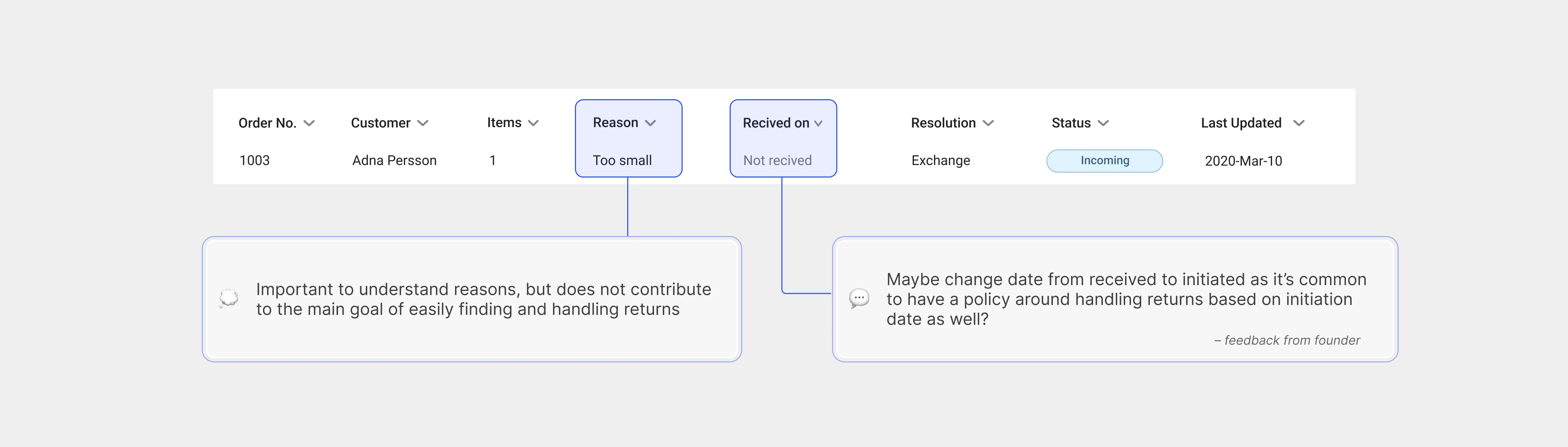Select the Incoming status badge
The image size is (1568, 447).
coord(1104,160)
